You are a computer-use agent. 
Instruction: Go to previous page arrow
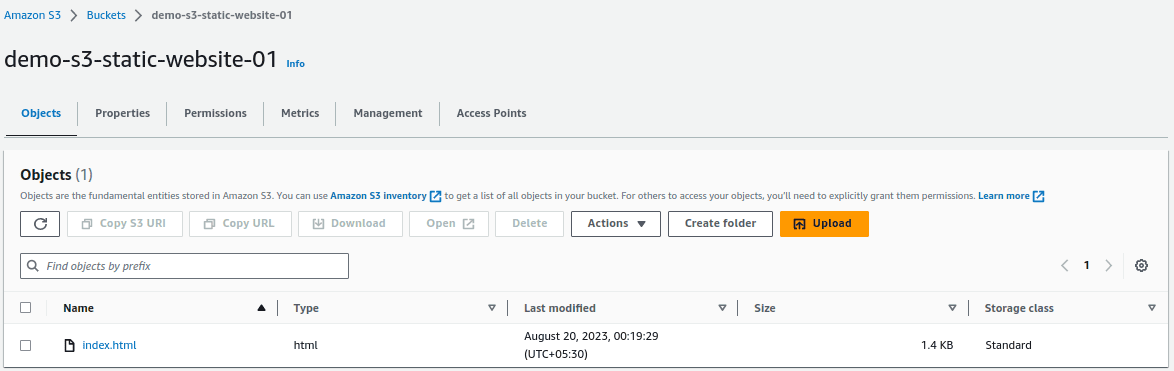coord(1065,266)
